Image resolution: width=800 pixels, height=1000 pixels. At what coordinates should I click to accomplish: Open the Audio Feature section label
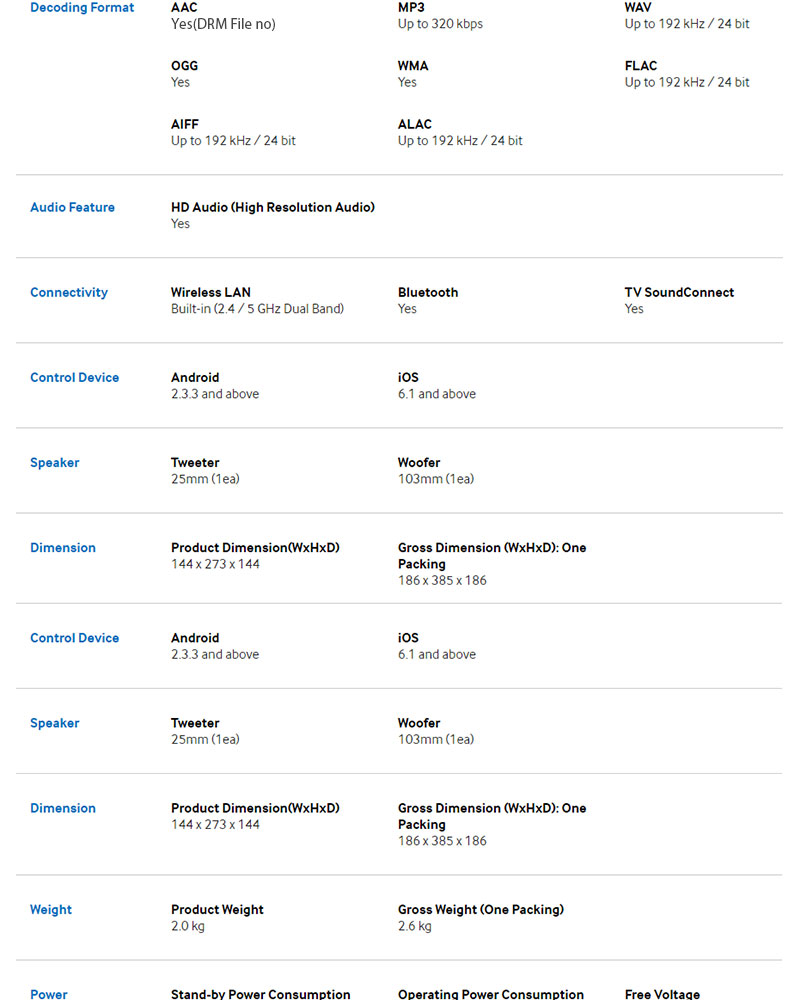click(72, 208)
